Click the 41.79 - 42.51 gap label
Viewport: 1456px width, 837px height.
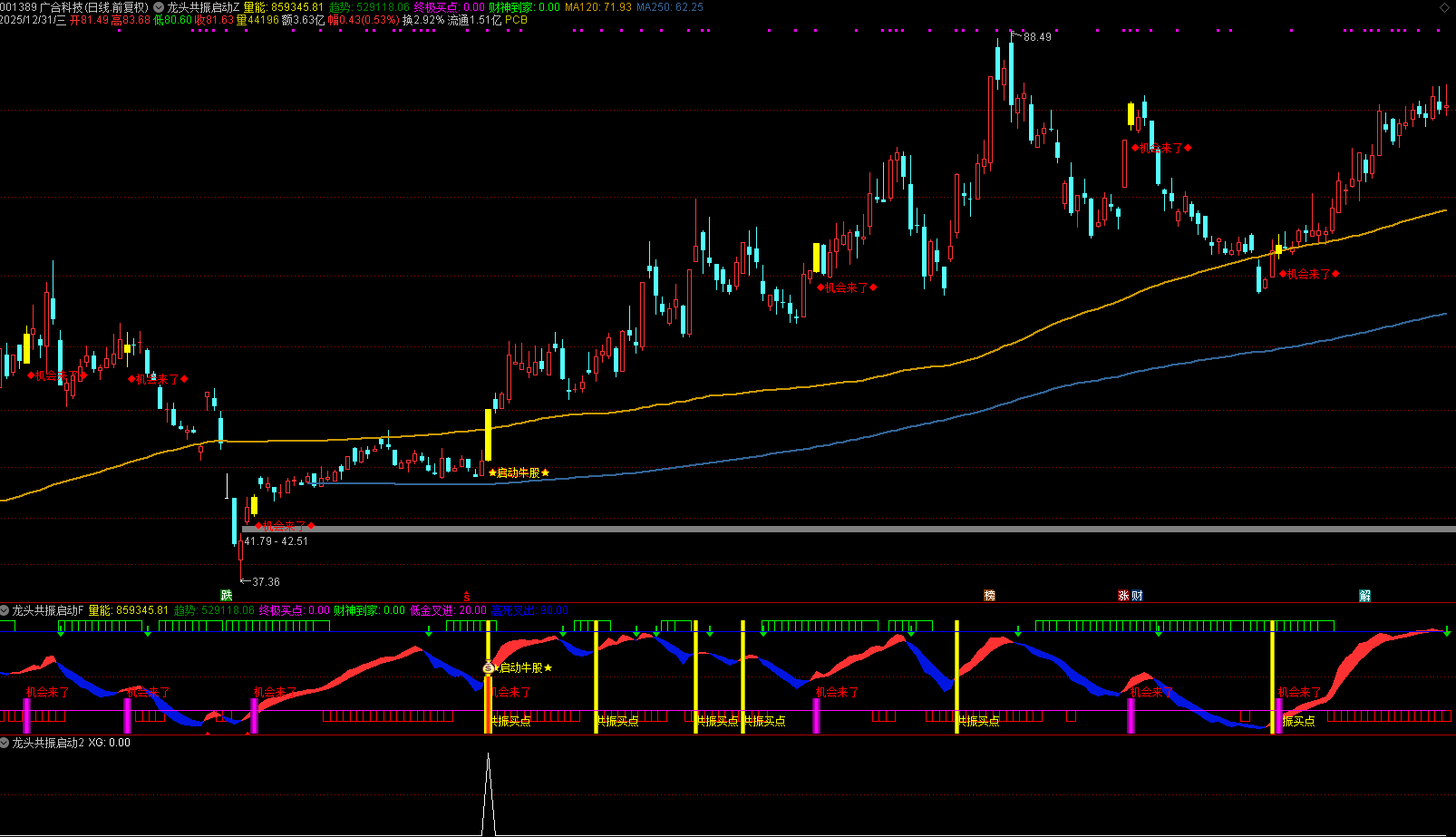[276, 541]
